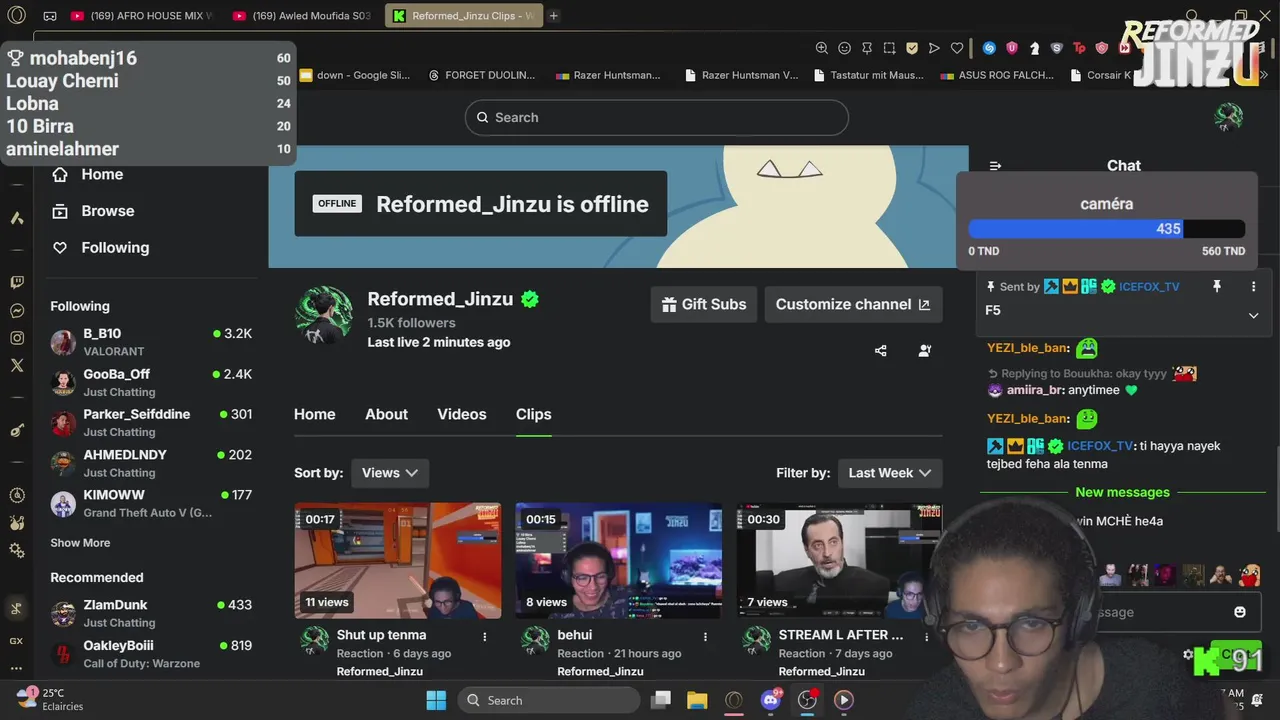This screenshot has width=1280, height=720.
Task: Click the pin icon on pinned message
Action: 1217,287
